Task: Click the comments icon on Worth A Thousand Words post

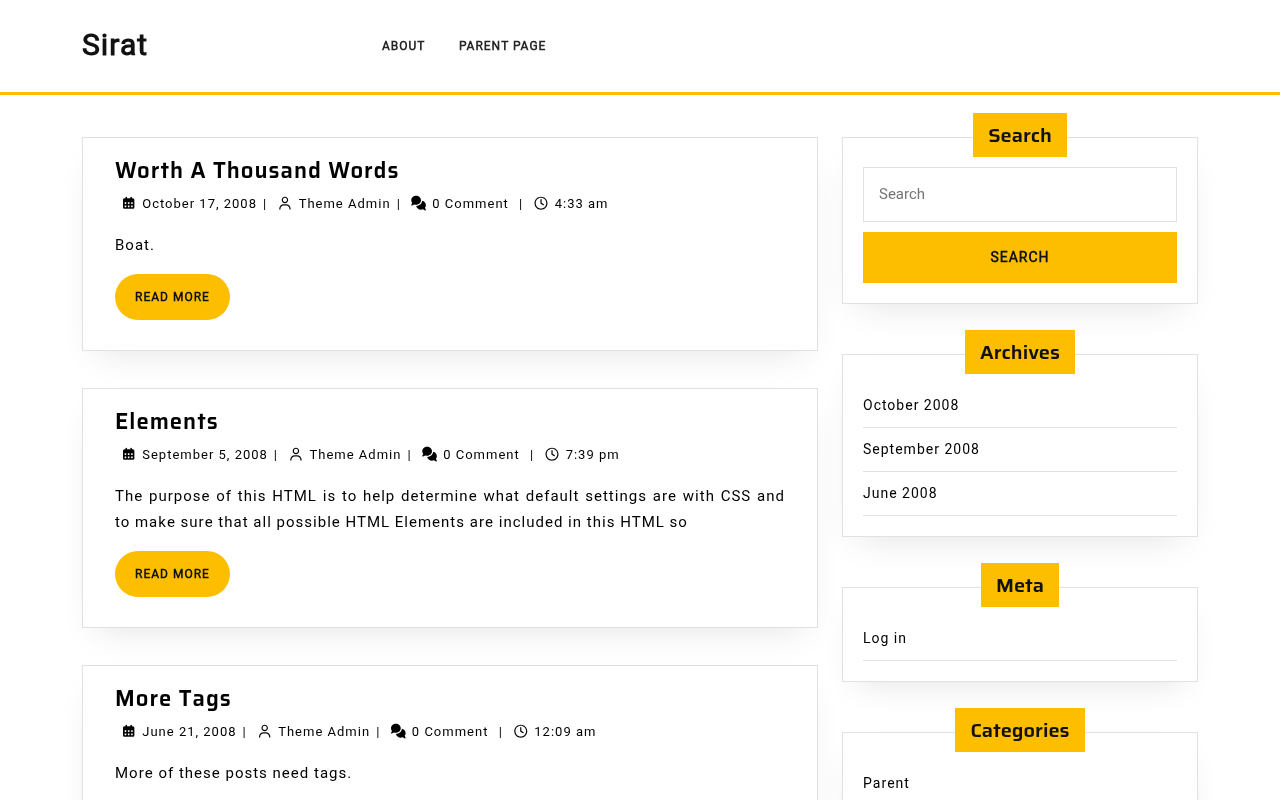Action: pos(419,204)
